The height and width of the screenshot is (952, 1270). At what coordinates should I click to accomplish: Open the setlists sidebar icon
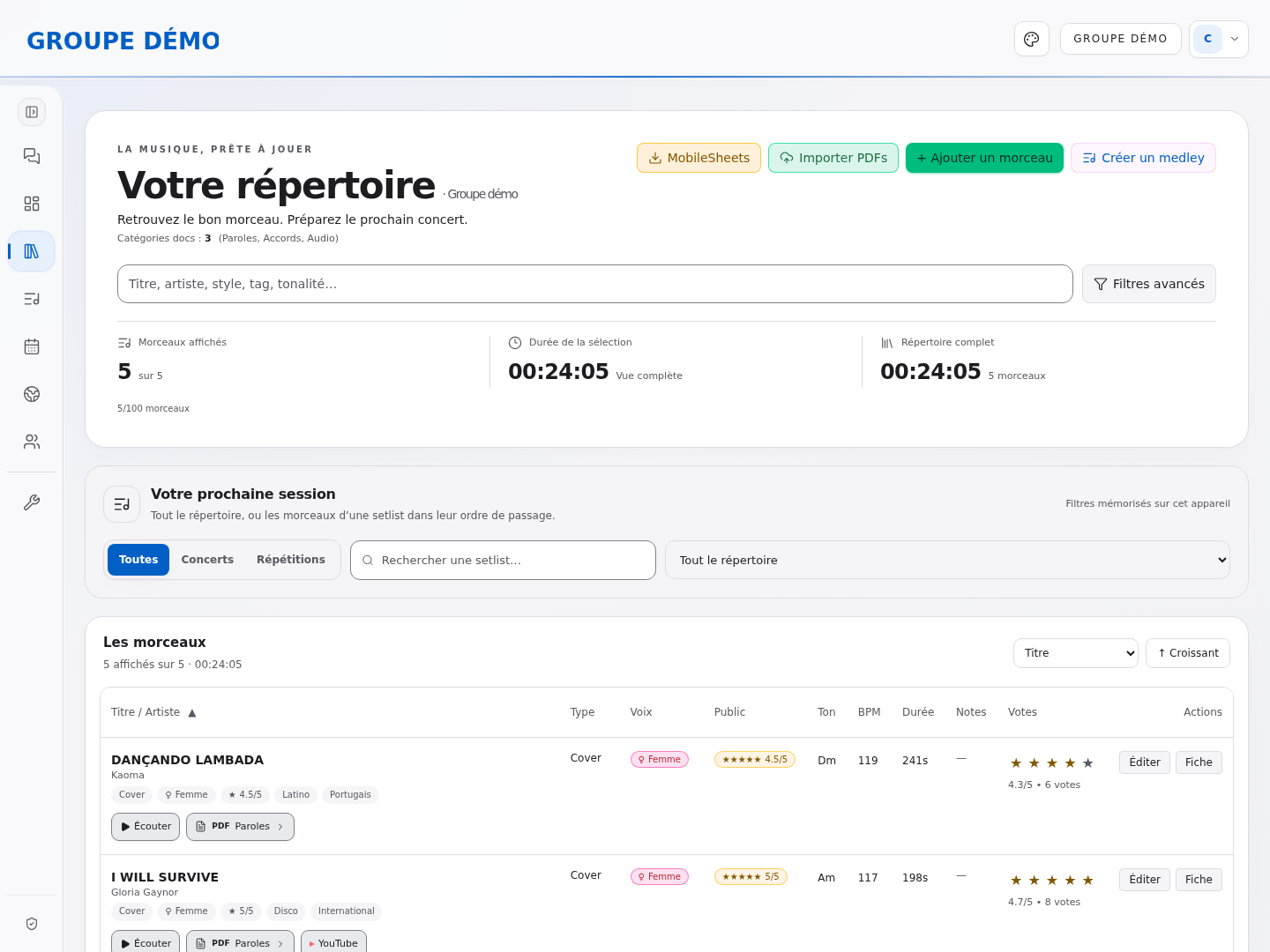pyautogui.click(x=32, y=299)
